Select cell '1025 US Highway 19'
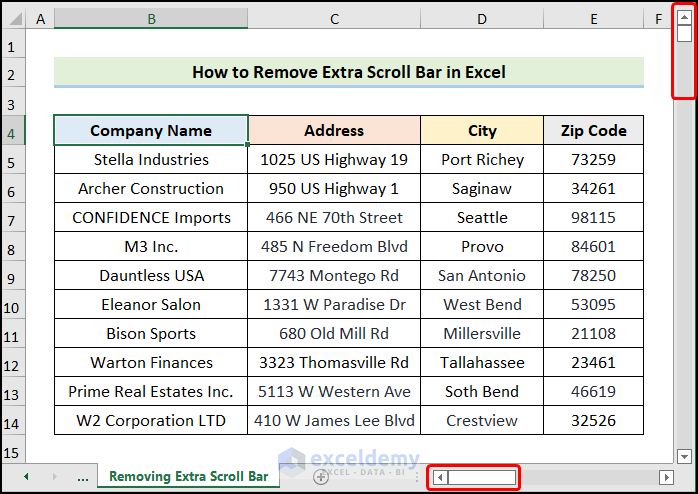 tap(334, 159)
